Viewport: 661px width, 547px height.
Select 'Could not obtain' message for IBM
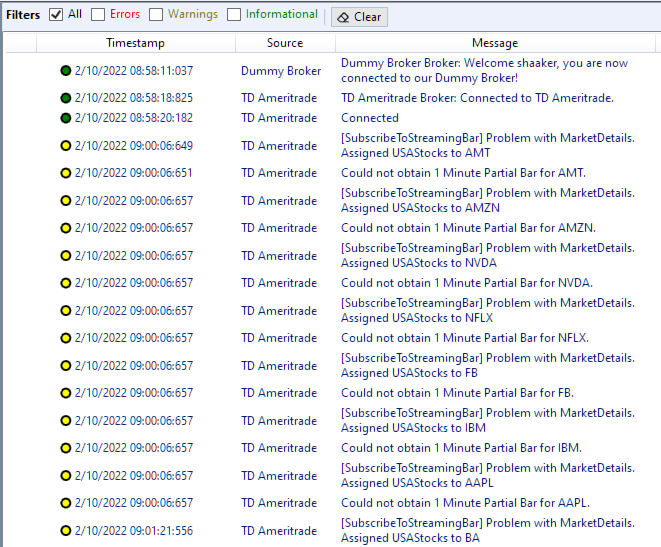click(461, 448)
